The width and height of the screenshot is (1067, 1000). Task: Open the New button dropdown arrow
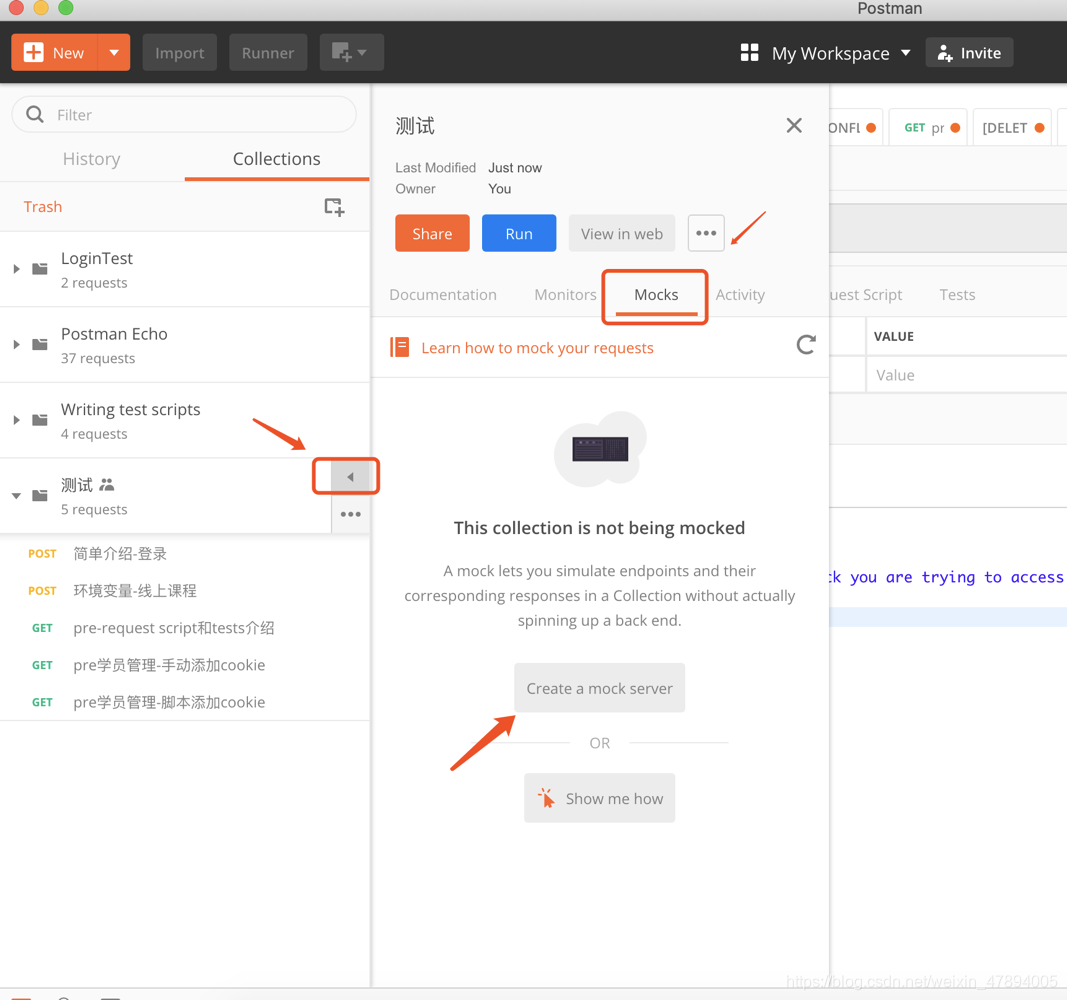click(114, 52)
